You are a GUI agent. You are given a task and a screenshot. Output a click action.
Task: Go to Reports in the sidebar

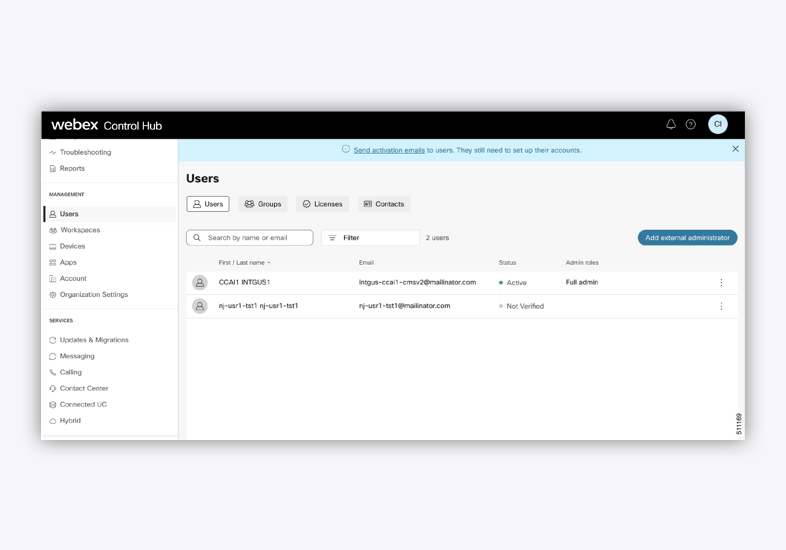(72, 169)
